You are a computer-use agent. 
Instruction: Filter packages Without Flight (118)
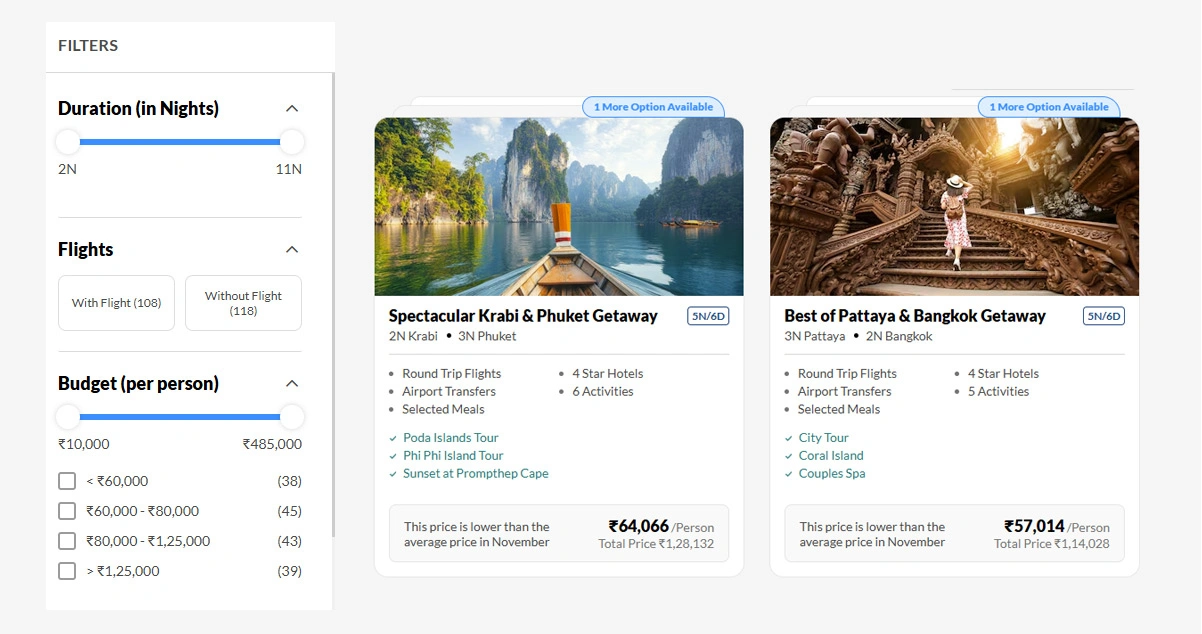coord(243,303)
